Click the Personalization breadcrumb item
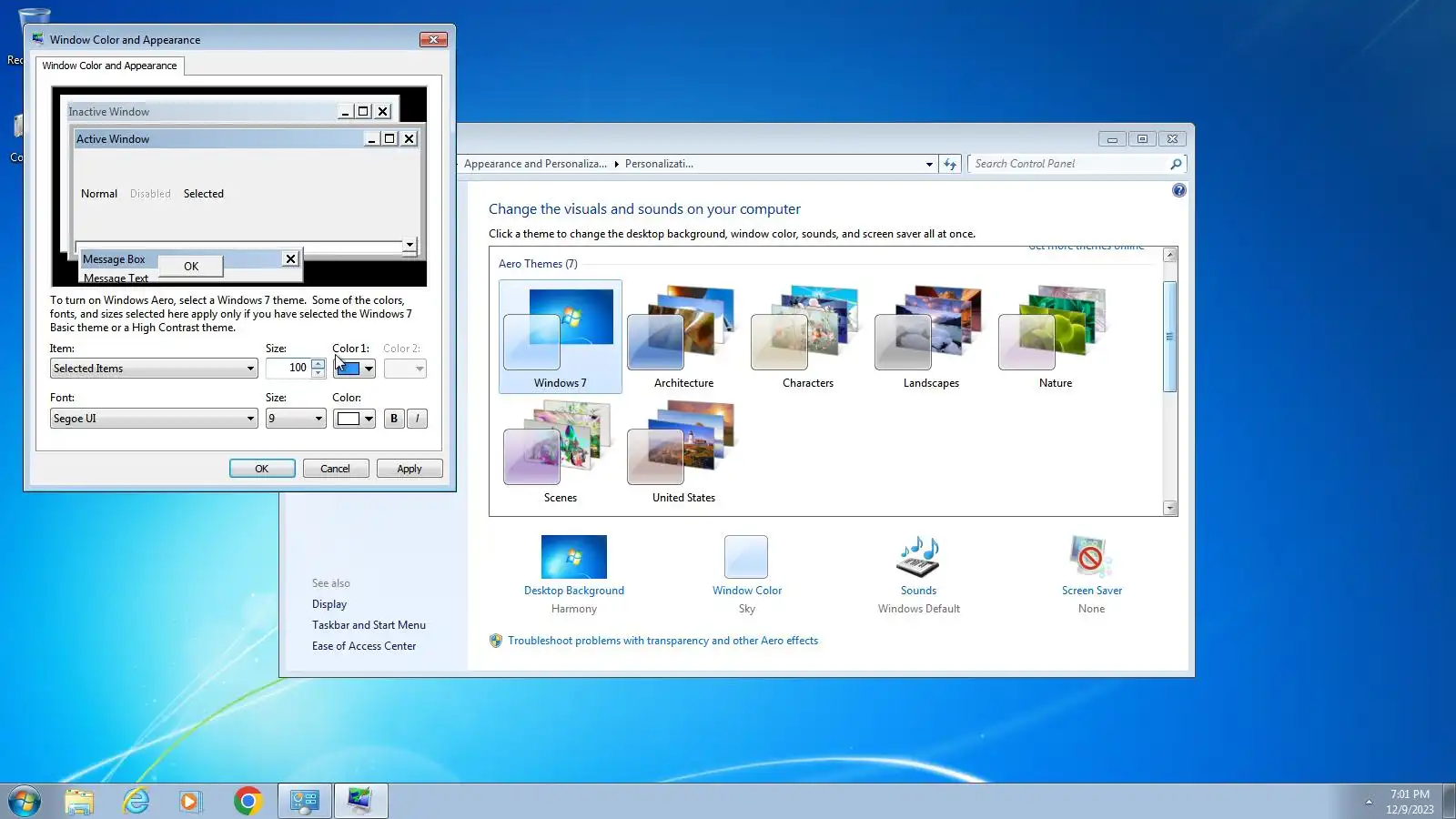Screen dimensions: 1456x819 (659, 164)
